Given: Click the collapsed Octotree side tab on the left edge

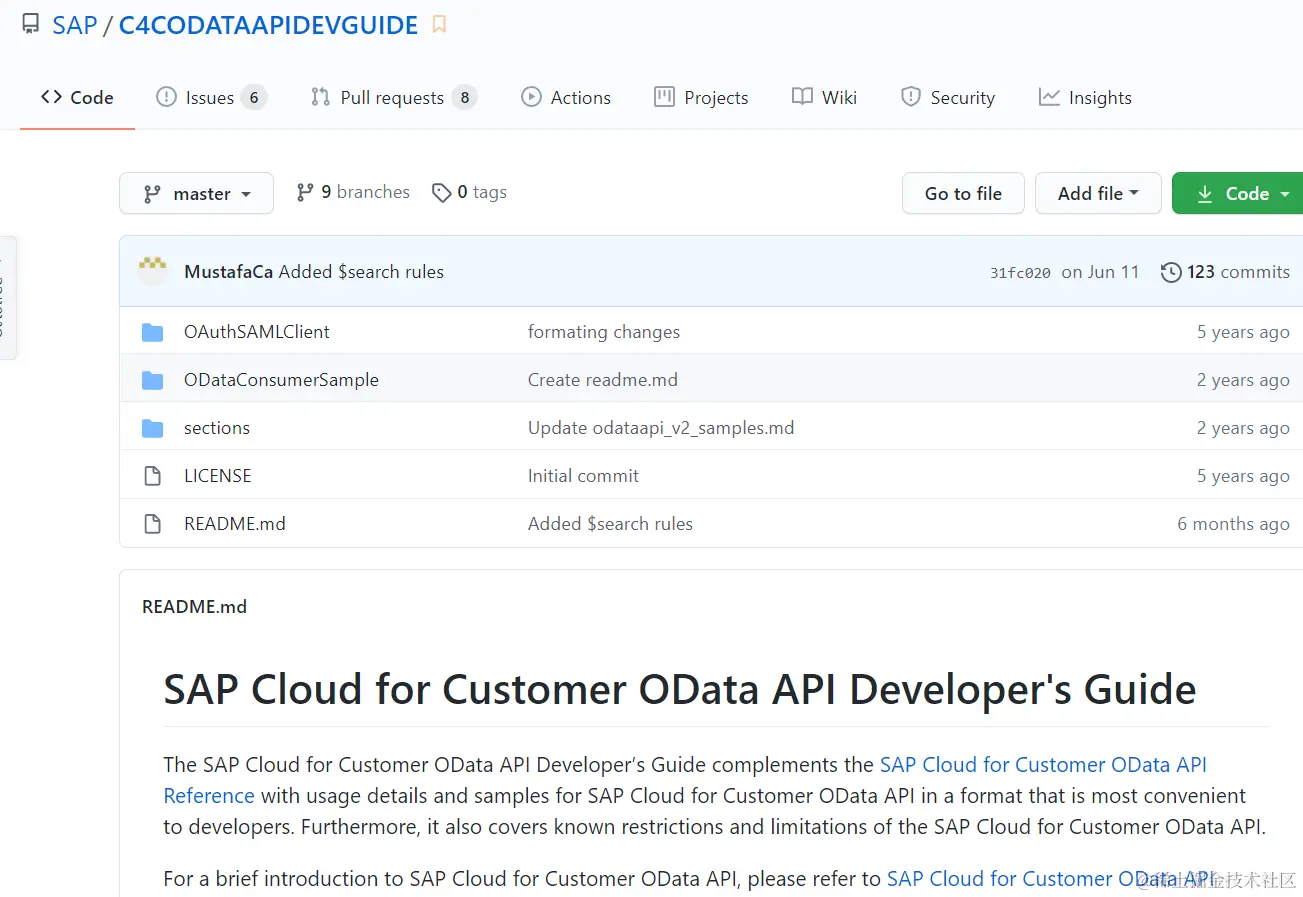Looking at the screenshot, I should pyautogui.click(x=8, y=297).
